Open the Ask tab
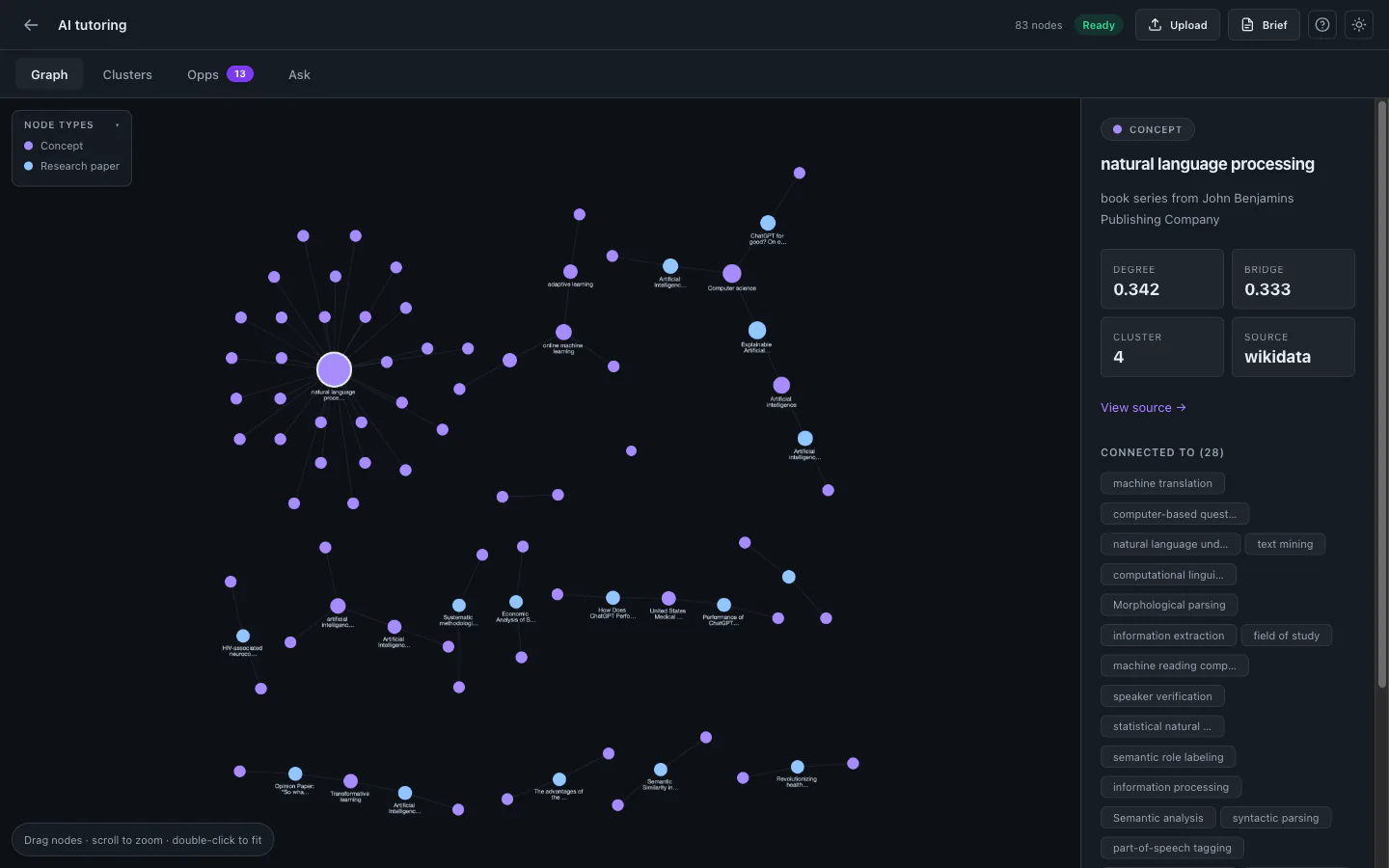1389x868 pixels. coord(299,74)
